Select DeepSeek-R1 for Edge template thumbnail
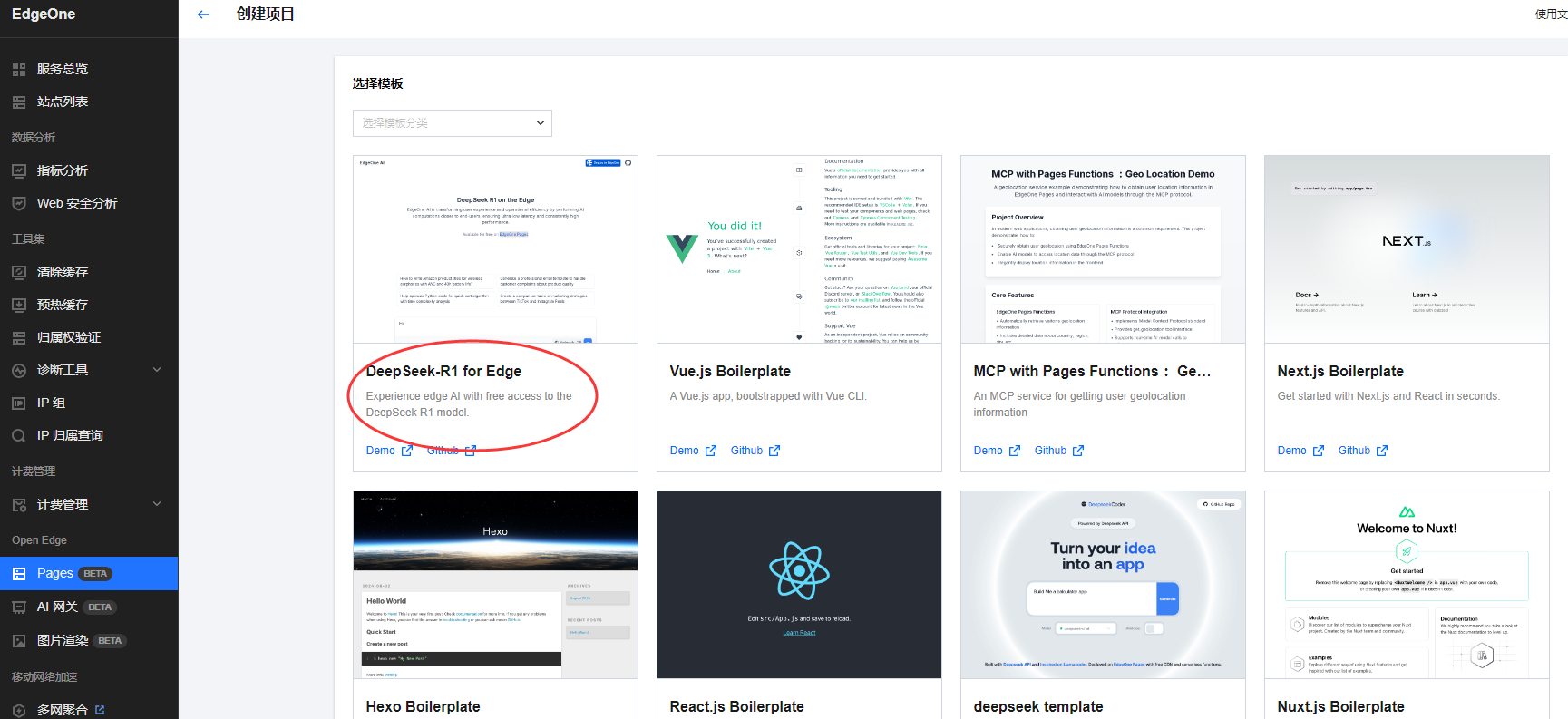 coord(495,249)
